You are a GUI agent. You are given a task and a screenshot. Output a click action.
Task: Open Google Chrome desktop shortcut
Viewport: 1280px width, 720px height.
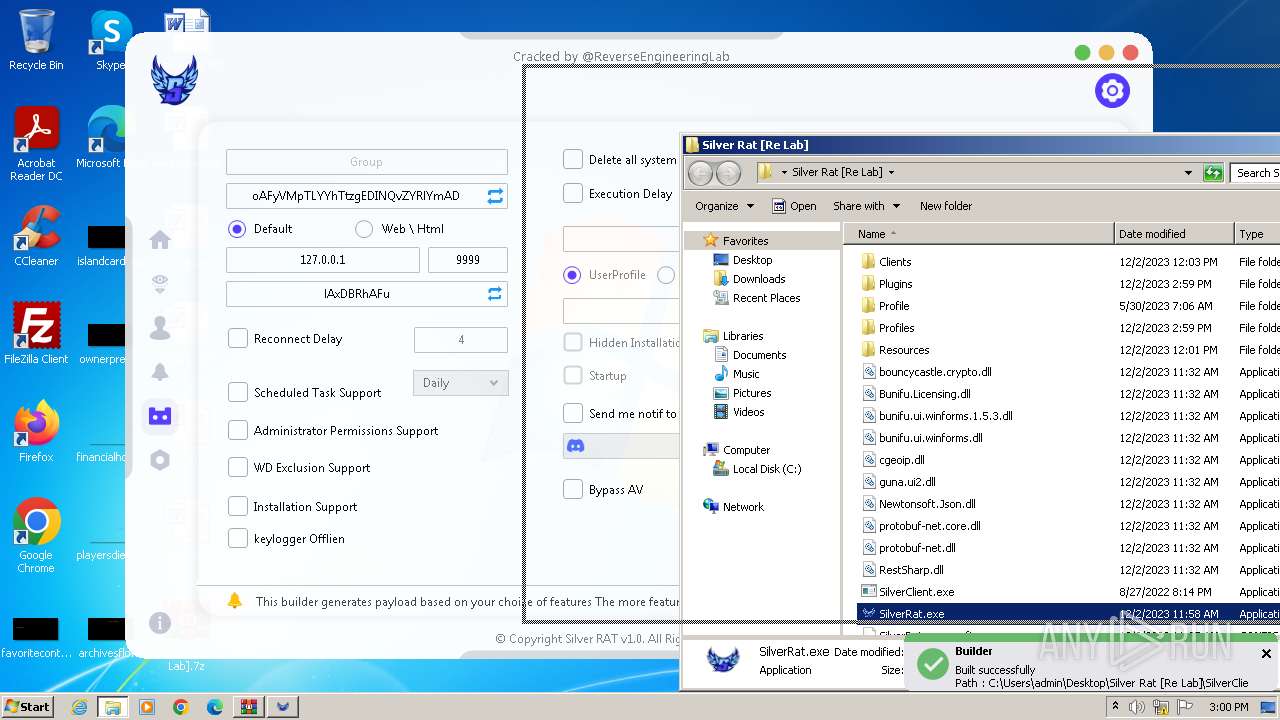tap(36, 536)
